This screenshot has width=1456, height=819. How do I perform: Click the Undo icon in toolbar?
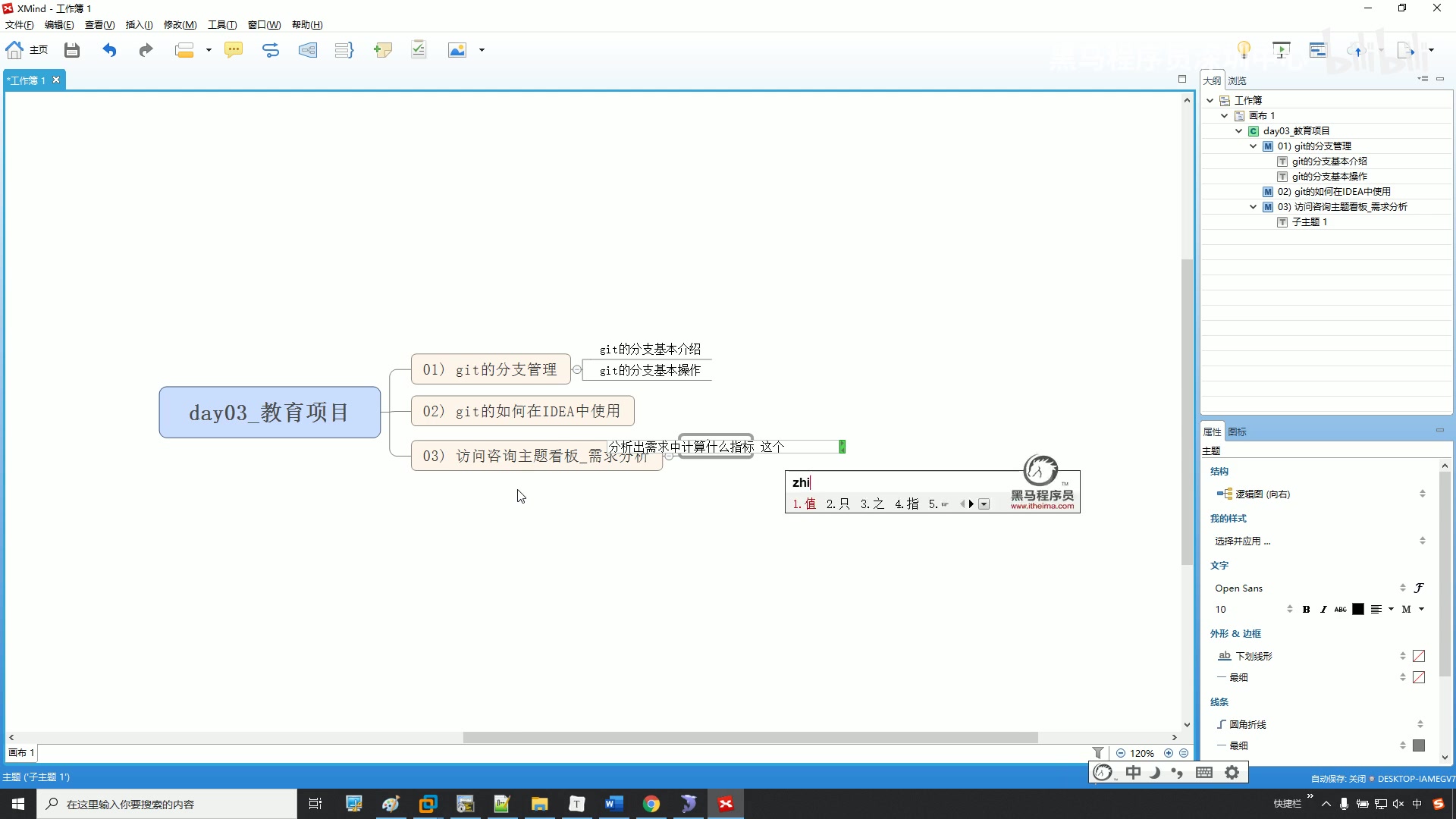point(109,49)
